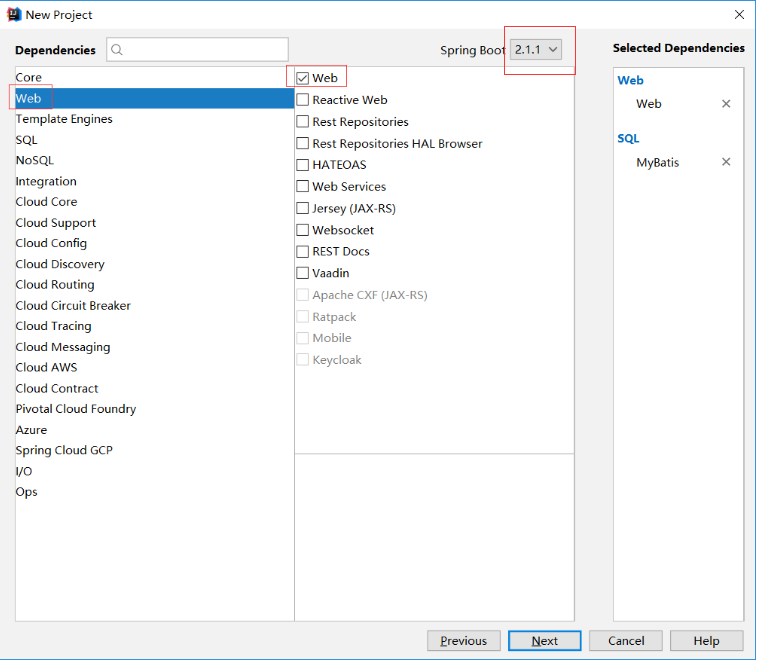Click the search magnifier icon in Dependencies field

pos(117,50)
